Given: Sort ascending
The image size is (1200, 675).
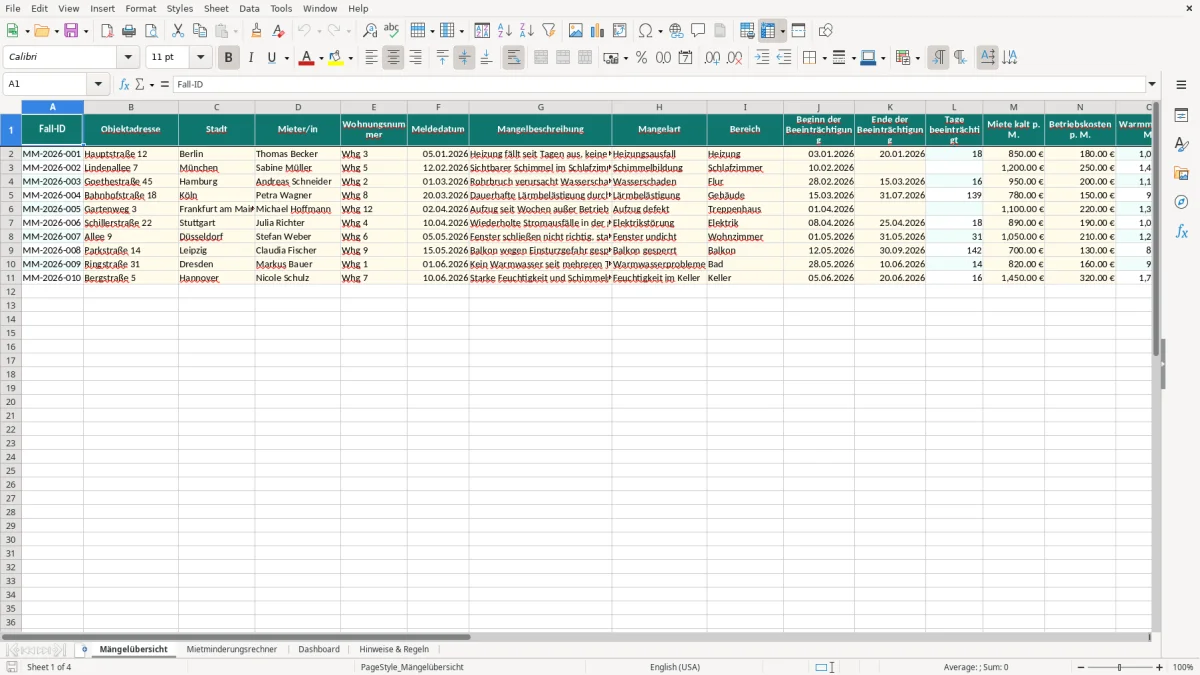Looking at the screenshot, I should click(x=505, y=31).
